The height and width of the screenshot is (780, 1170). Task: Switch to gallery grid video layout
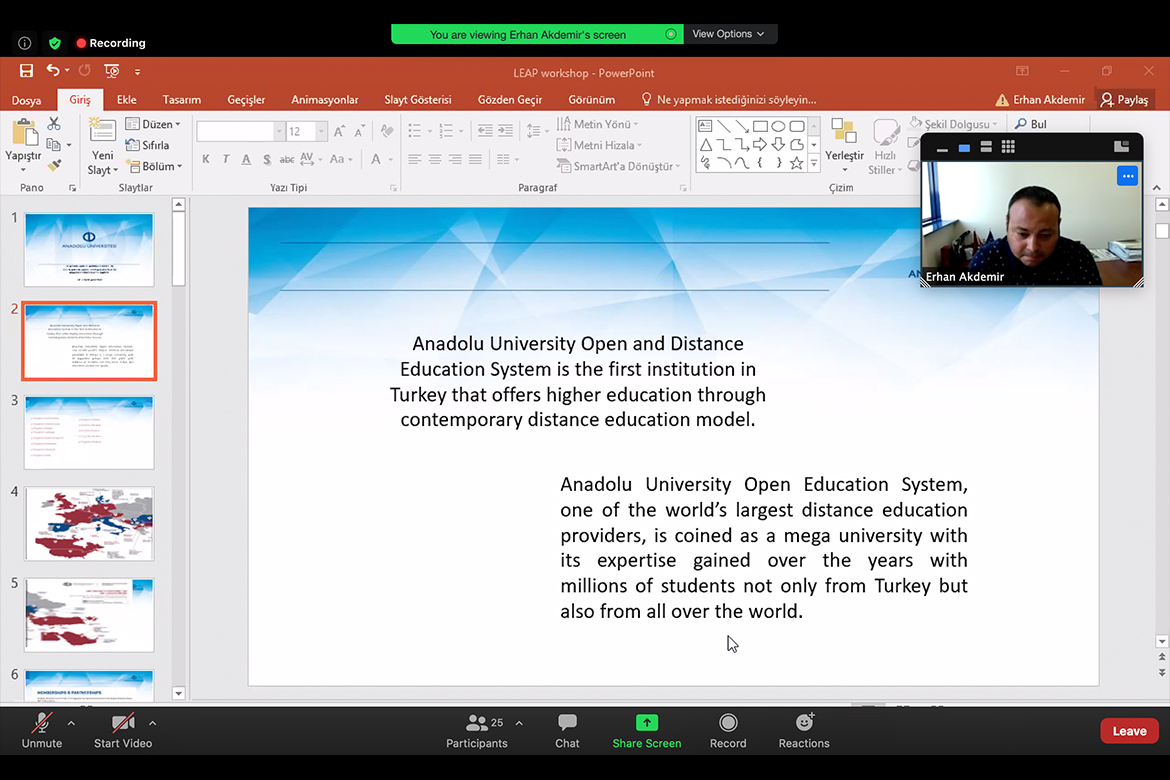click(1008, 147)
